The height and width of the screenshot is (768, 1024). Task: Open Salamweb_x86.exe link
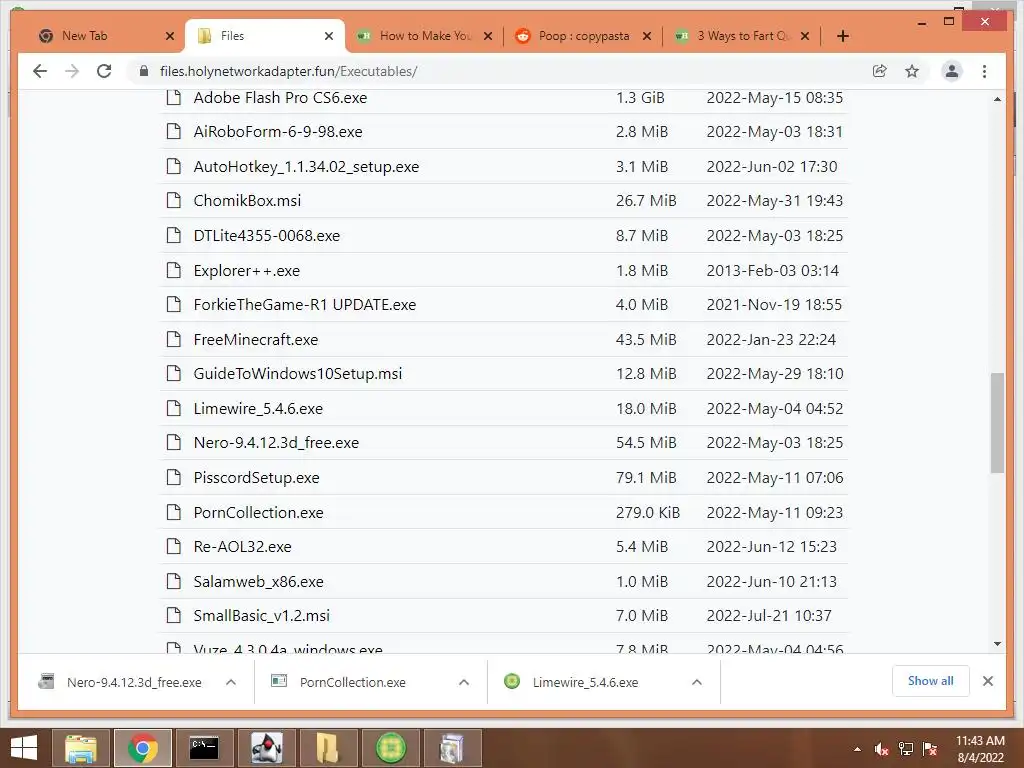click(258, 581)
